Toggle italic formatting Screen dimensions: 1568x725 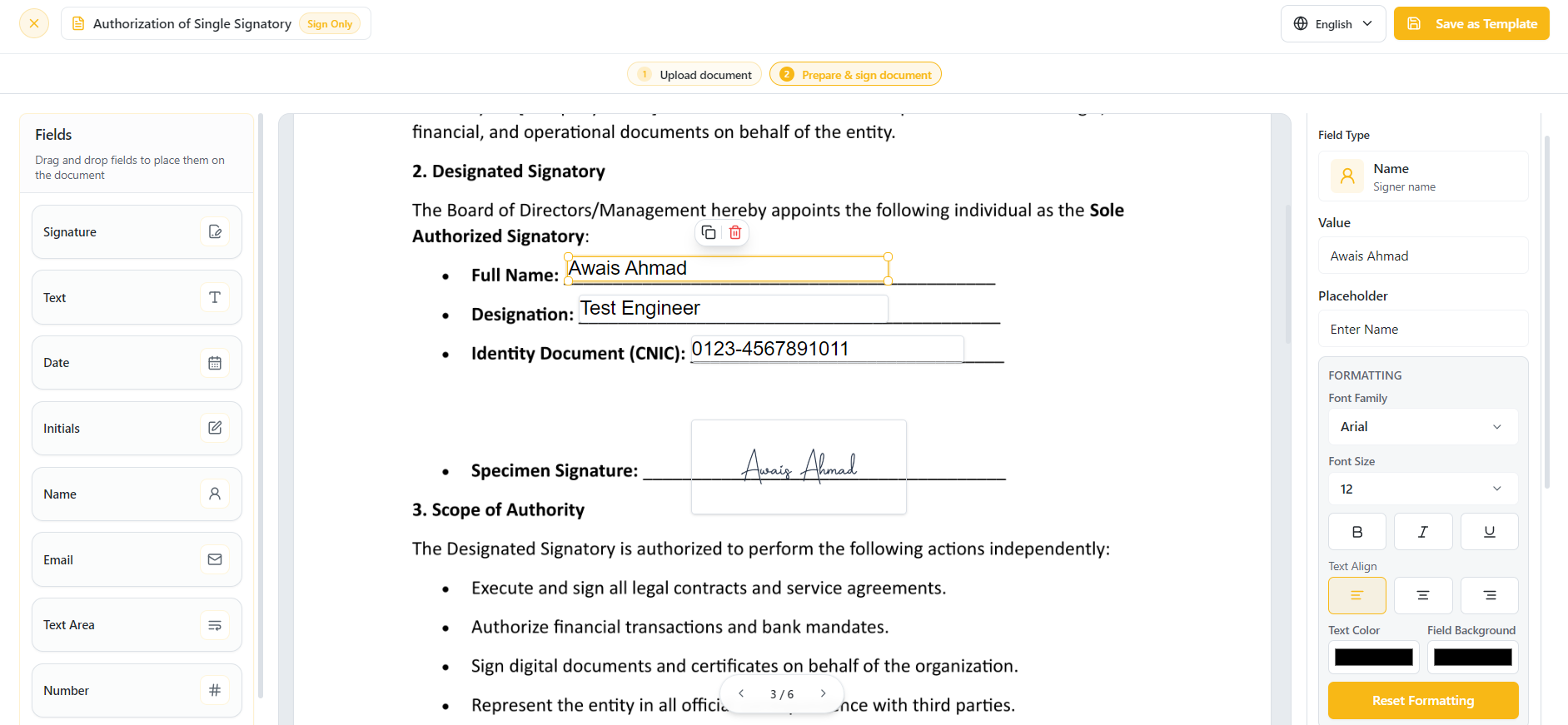tap(1423, 532)
